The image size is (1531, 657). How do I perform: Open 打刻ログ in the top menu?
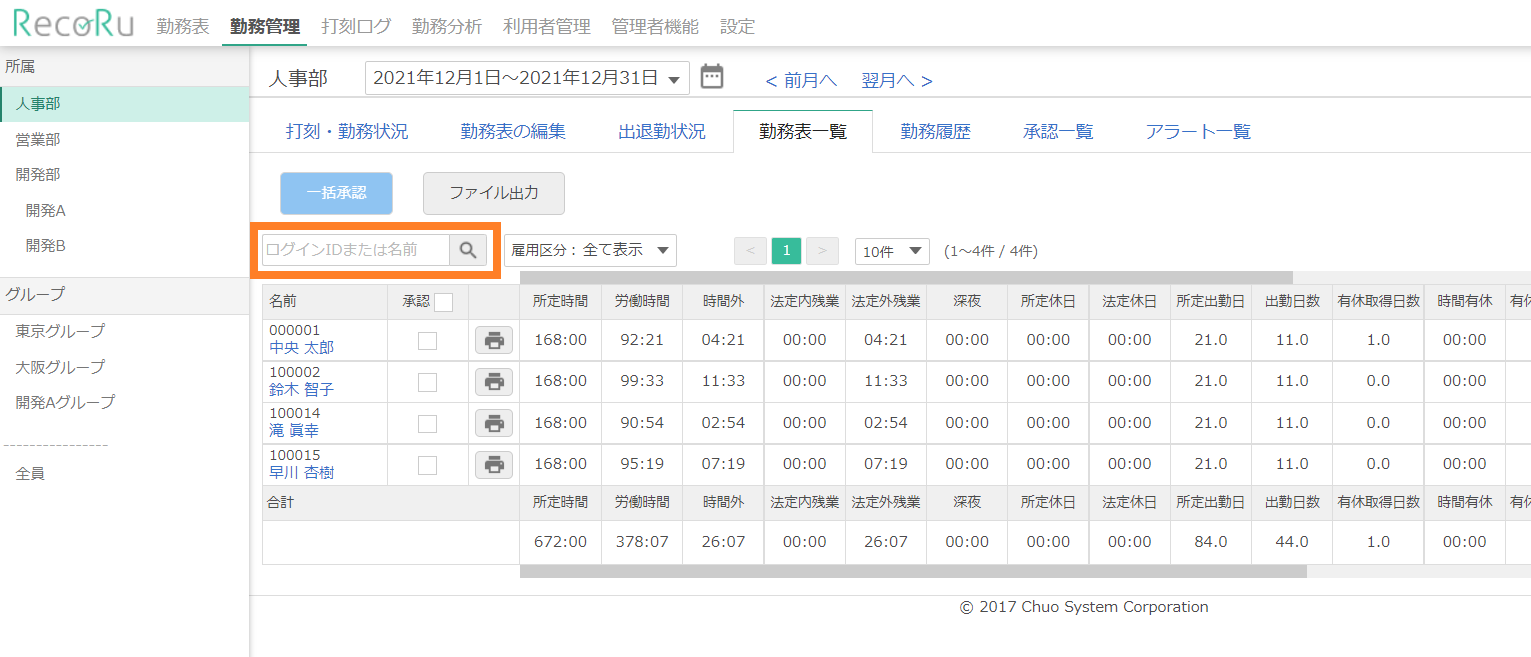356,27
